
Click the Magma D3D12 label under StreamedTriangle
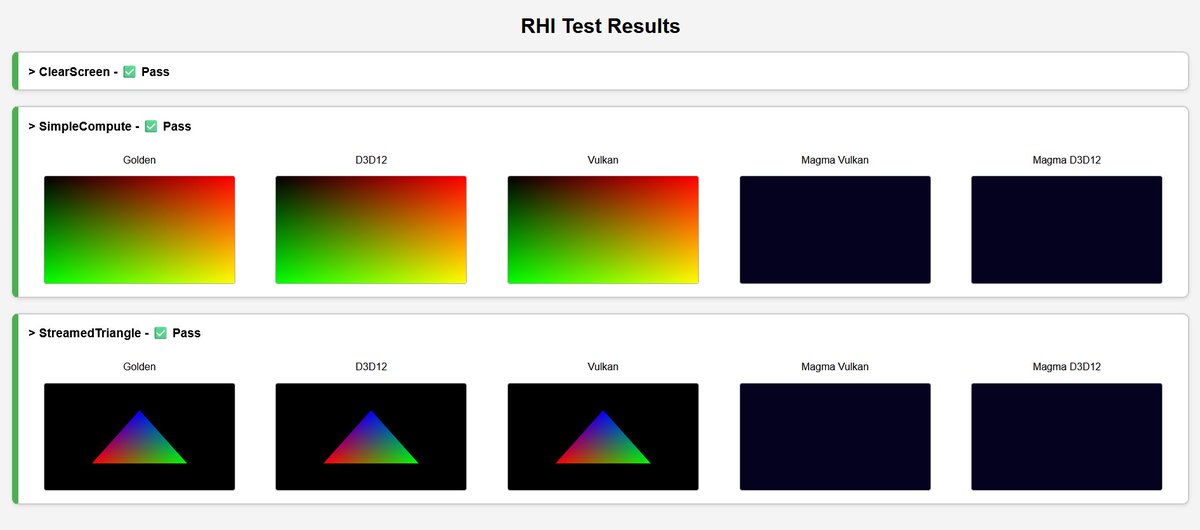click(1067, 367)
